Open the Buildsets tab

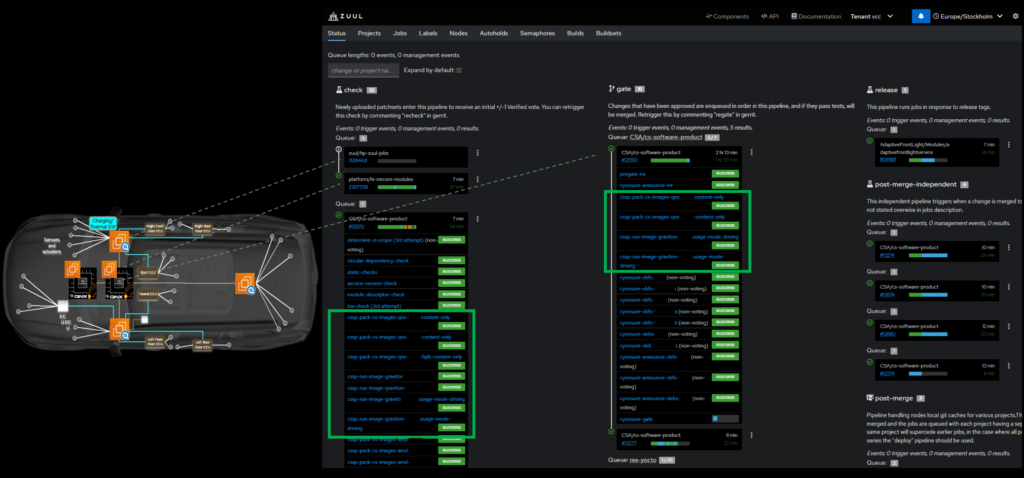(x=609, y=33)
